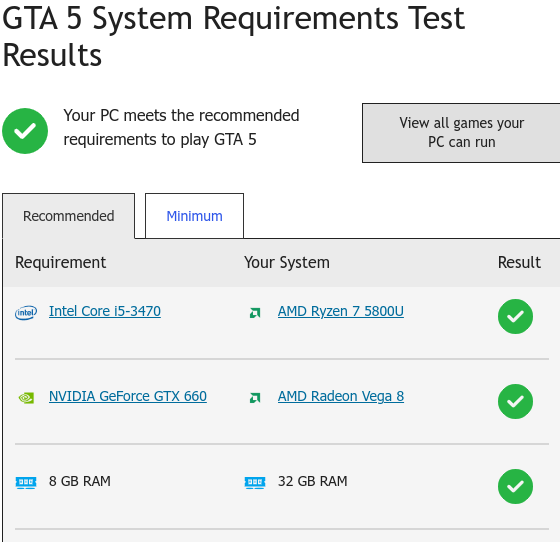Click the large green checkmark near recommended requirements message
560x542 pixels.
coord(25,131)
